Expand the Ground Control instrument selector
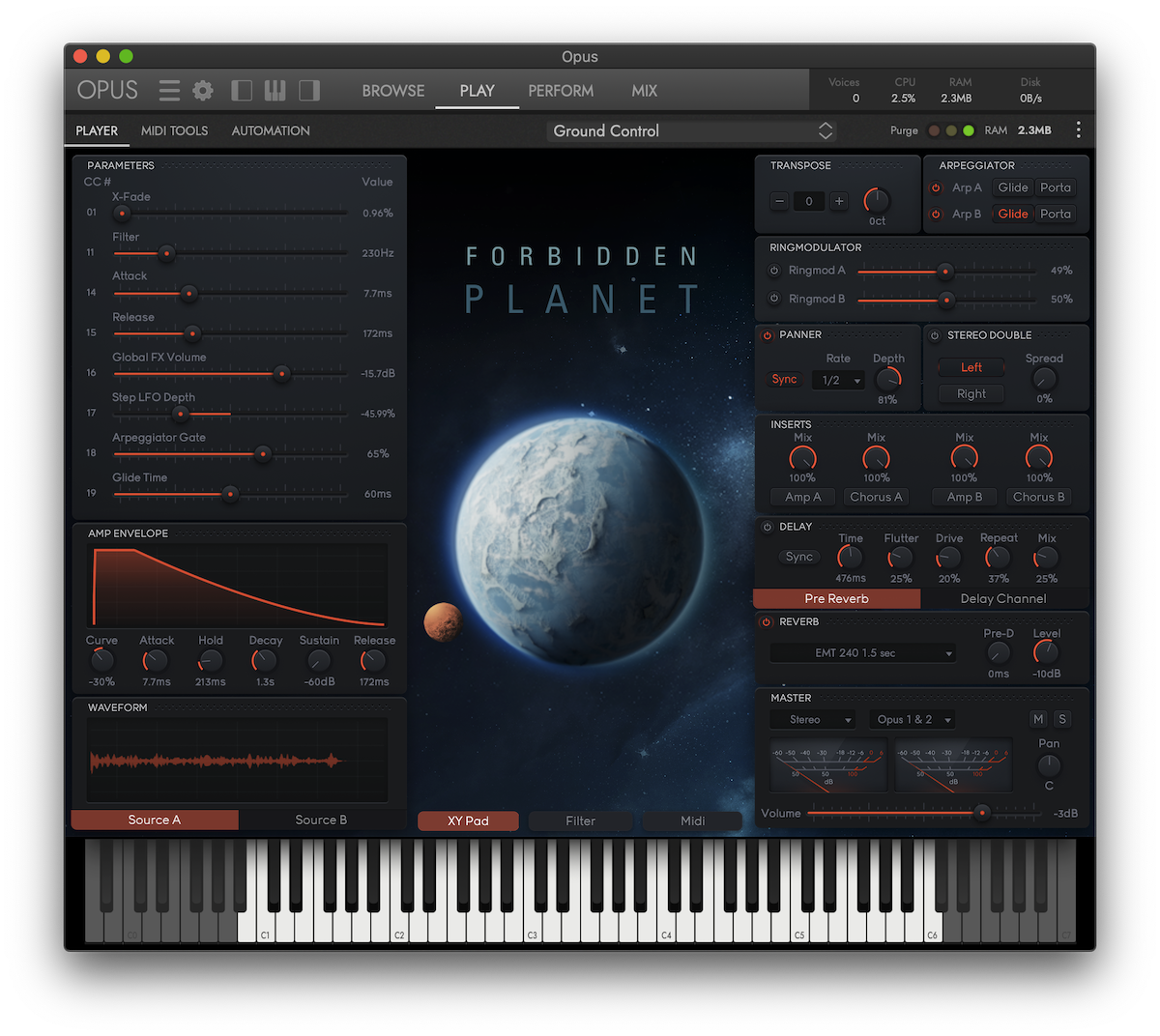Image resolution: width=1160 pixels, height=1036 pixels. pos(691,130)
